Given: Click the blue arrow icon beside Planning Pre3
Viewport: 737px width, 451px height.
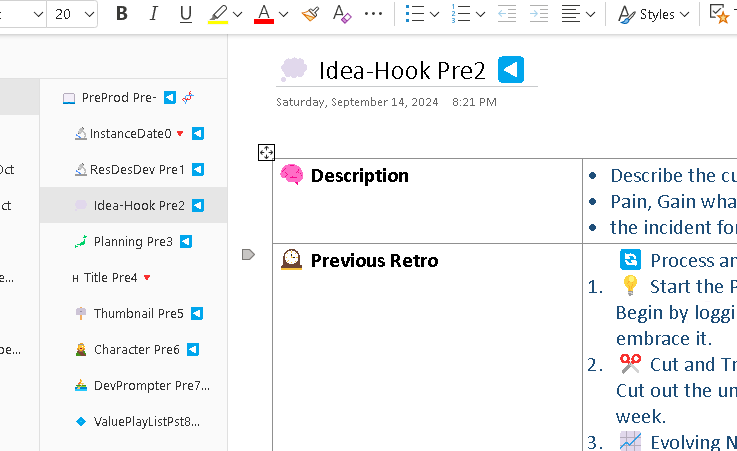Looking at the screenshot, I should [x=186, y=241].
